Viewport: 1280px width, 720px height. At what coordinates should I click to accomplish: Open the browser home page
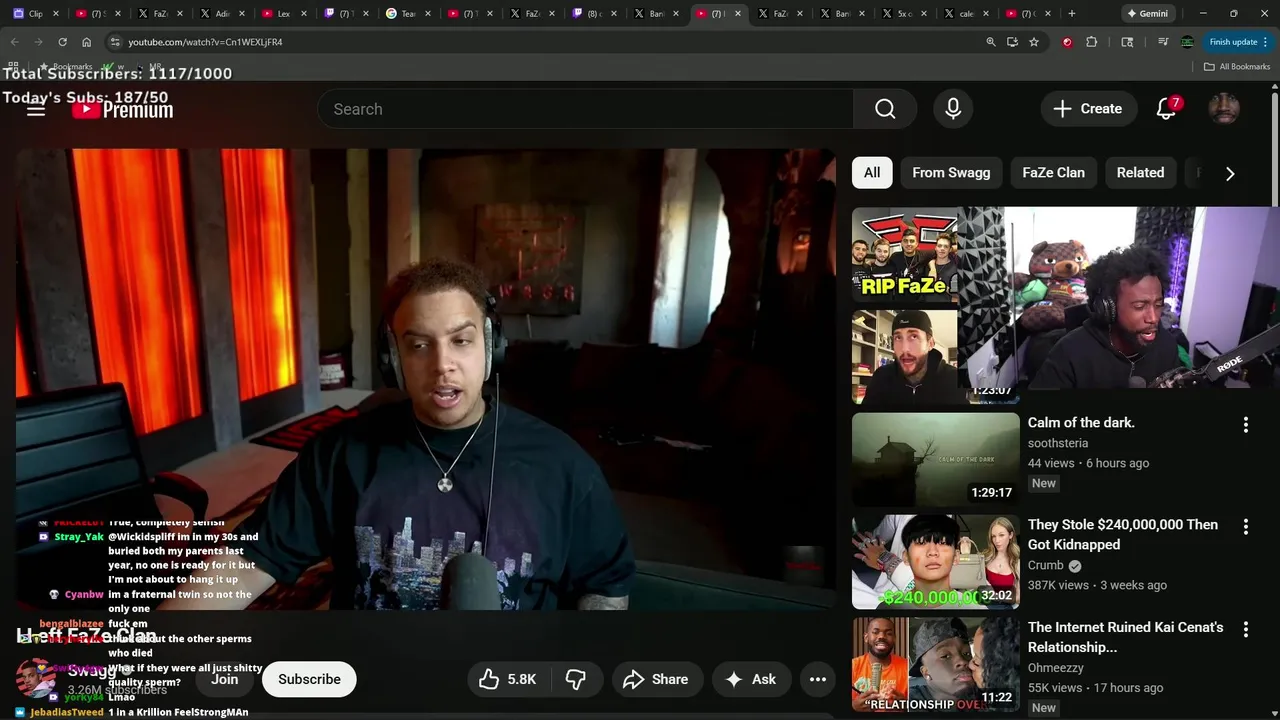pos(86,42)
